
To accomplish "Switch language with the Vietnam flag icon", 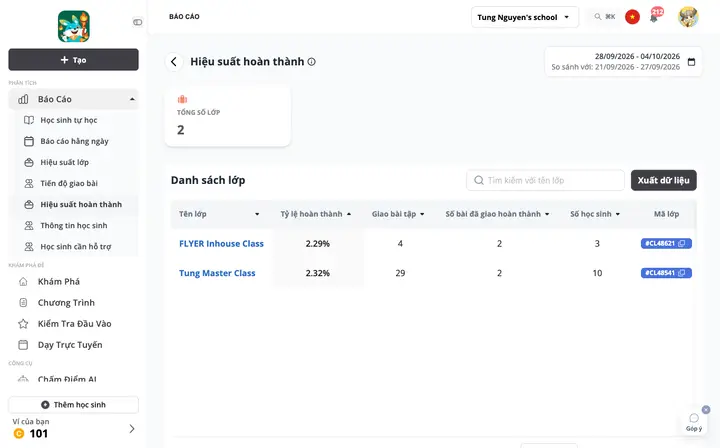I will click(632, 17).
